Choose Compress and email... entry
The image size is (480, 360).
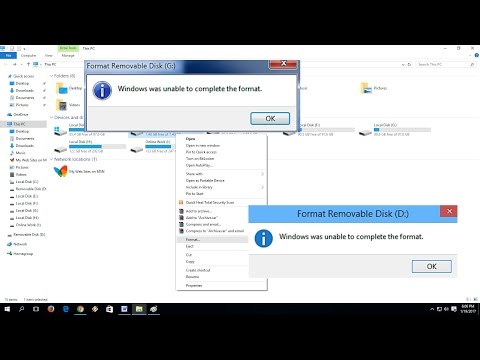click(x=203, y=224)
